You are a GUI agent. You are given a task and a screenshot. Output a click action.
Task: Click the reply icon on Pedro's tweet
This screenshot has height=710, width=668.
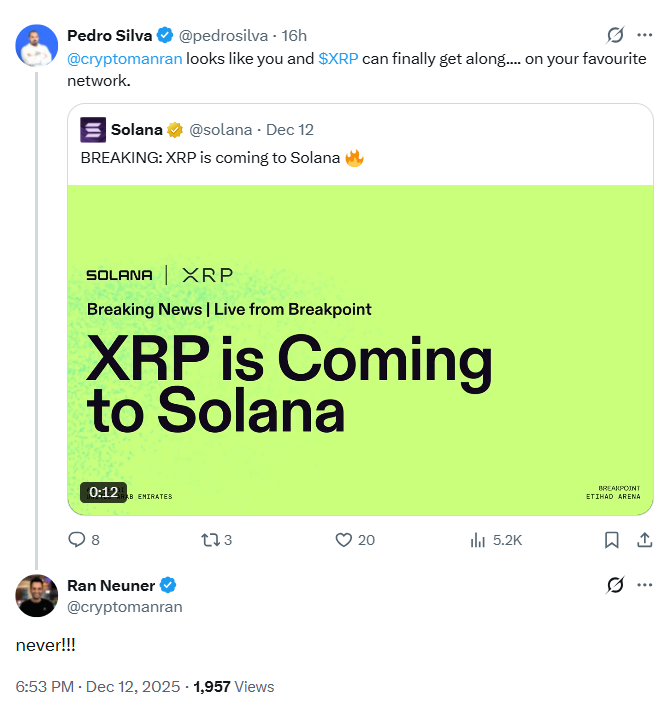(x=77, y=540)
